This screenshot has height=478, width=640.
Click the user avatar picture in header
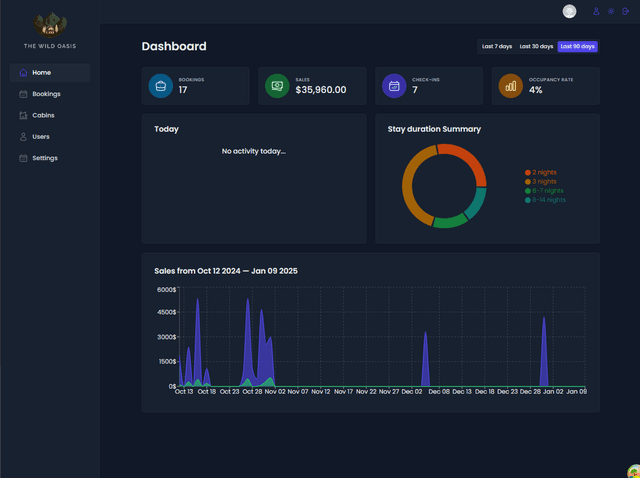click(x=570, y=12)
